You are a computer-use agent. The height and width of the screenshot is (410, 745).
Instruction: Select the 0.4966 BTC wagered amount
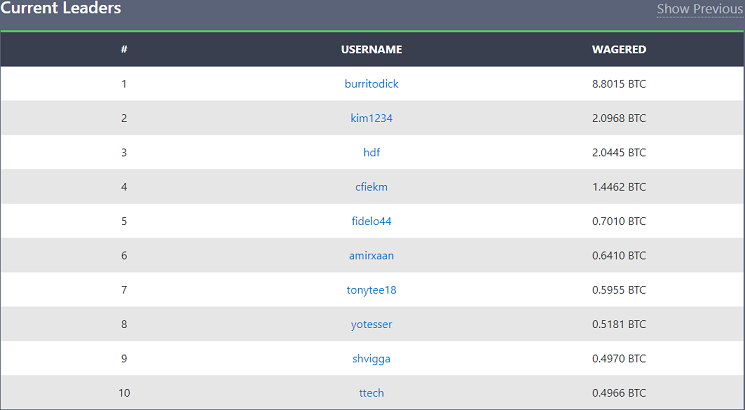[x=619, y=393]
